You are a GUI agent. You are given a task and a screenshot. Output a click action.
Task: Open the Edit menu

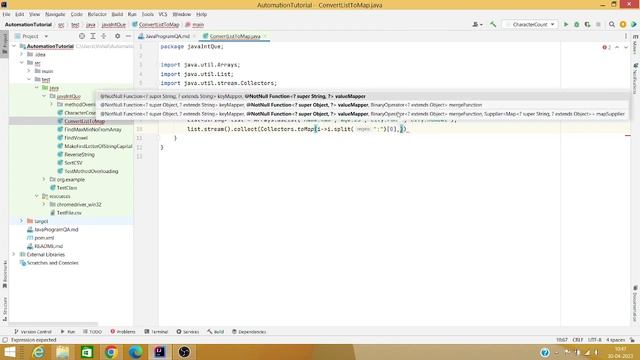tap(20, 14)
